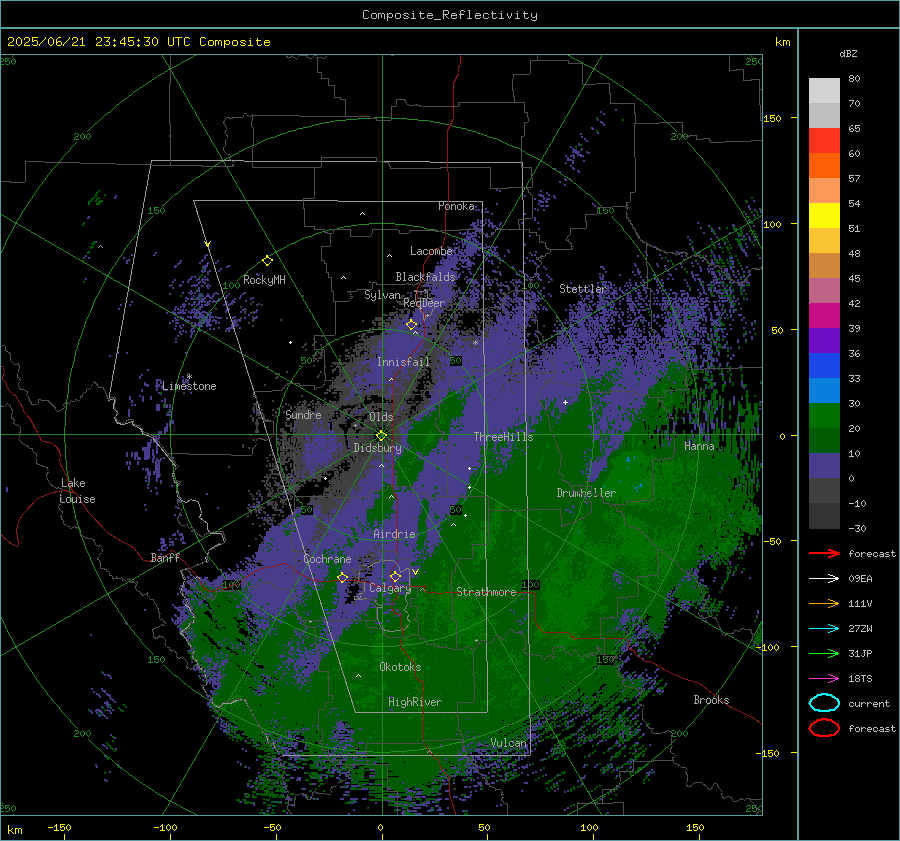The width and height of the screenshot is (900, 841).
Task: Click the RedDeer city label
Action: click(x=424, y=303)
